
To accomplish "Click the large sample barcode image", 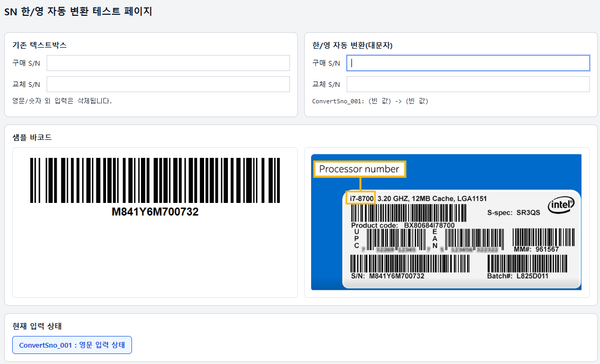I will point(155,180).
